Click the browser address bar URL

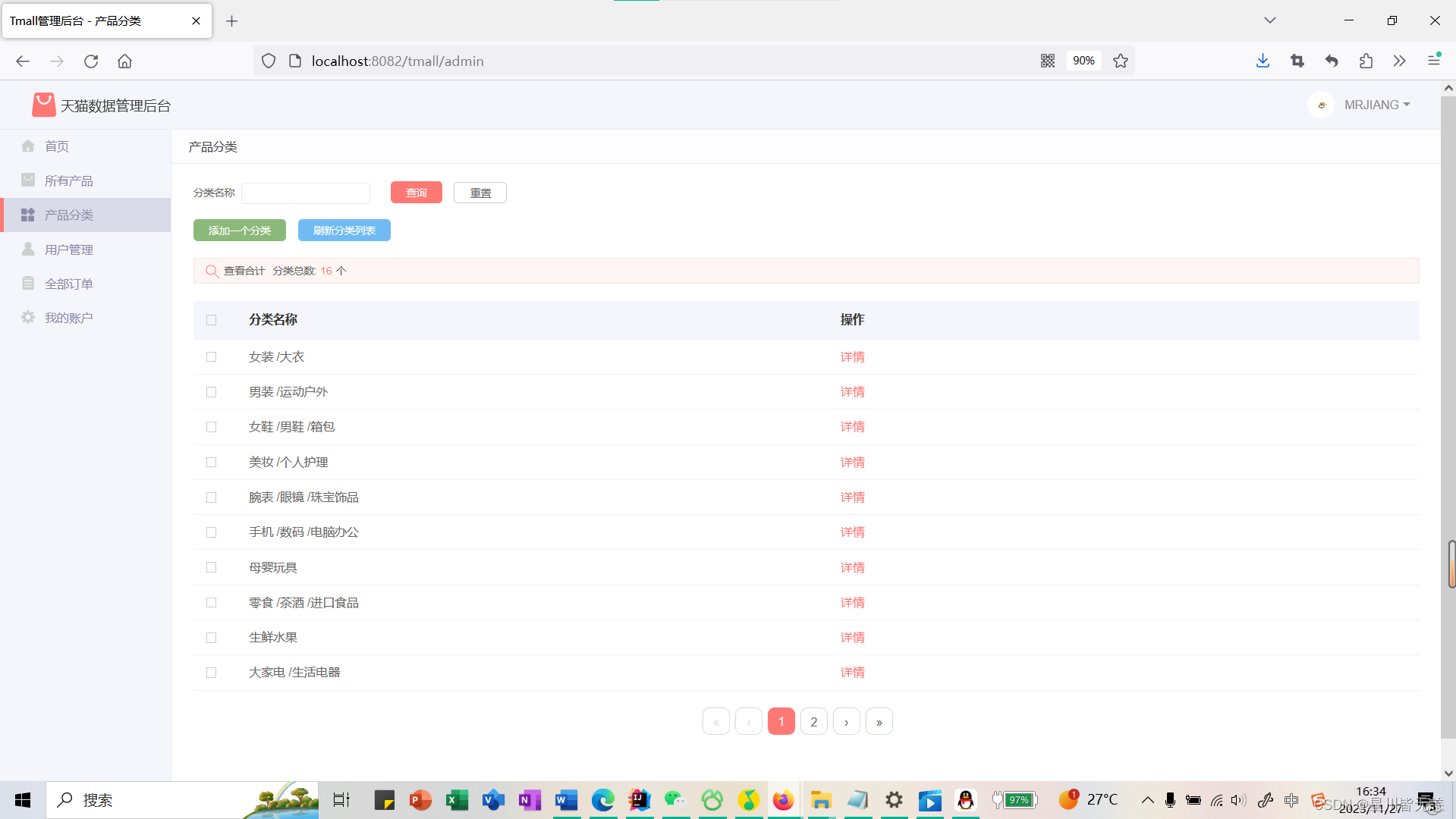(x=398, y=61)
